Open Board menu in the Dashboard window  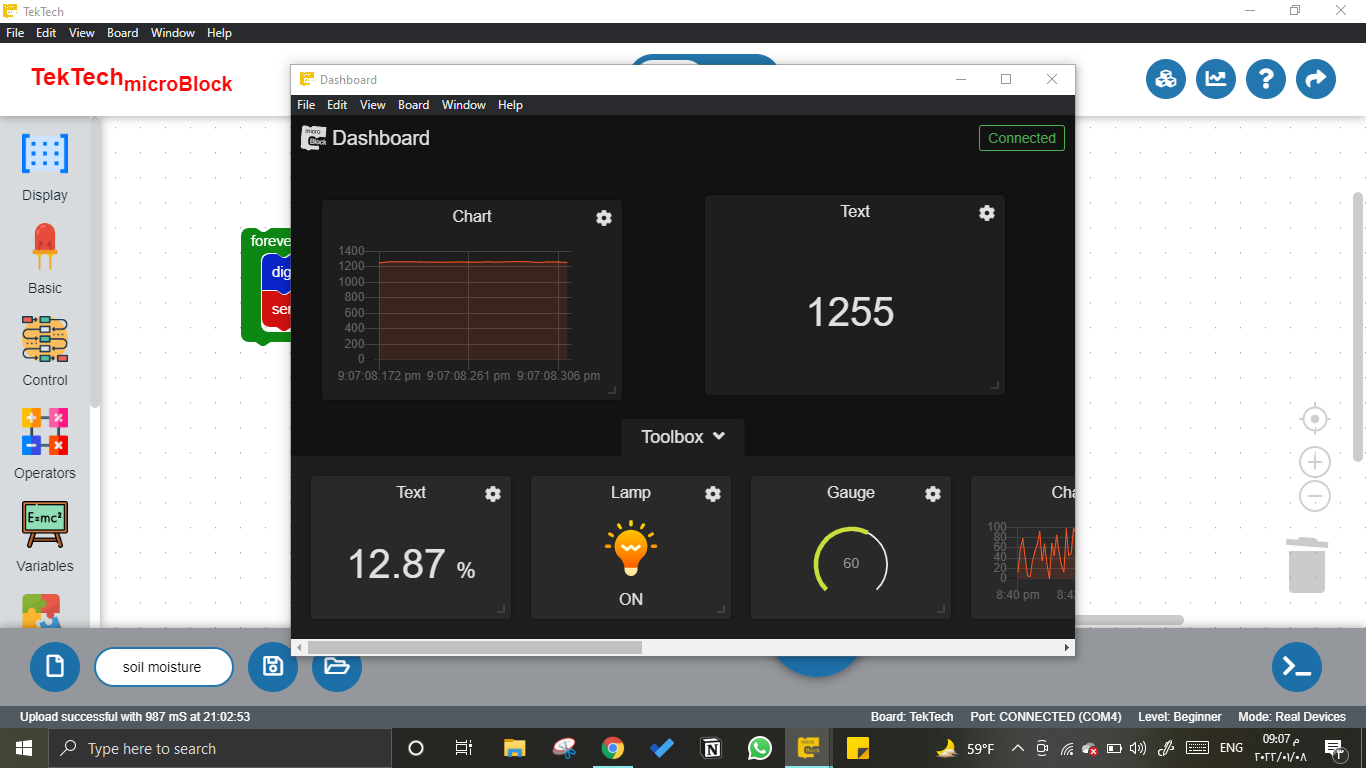point(413,105)
